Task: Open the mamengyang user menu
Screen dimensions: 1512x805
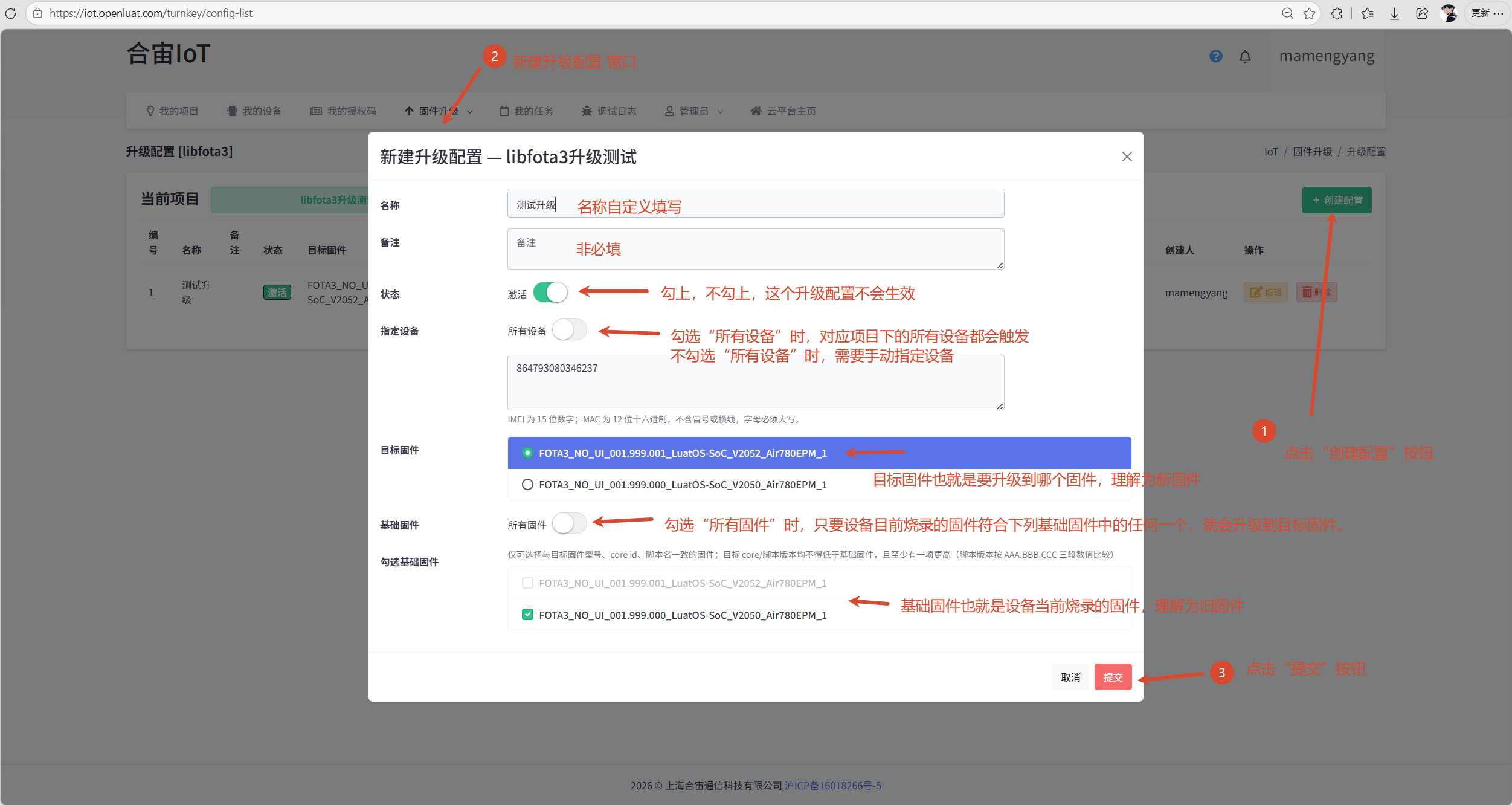Action: (x=1327, y=56)
